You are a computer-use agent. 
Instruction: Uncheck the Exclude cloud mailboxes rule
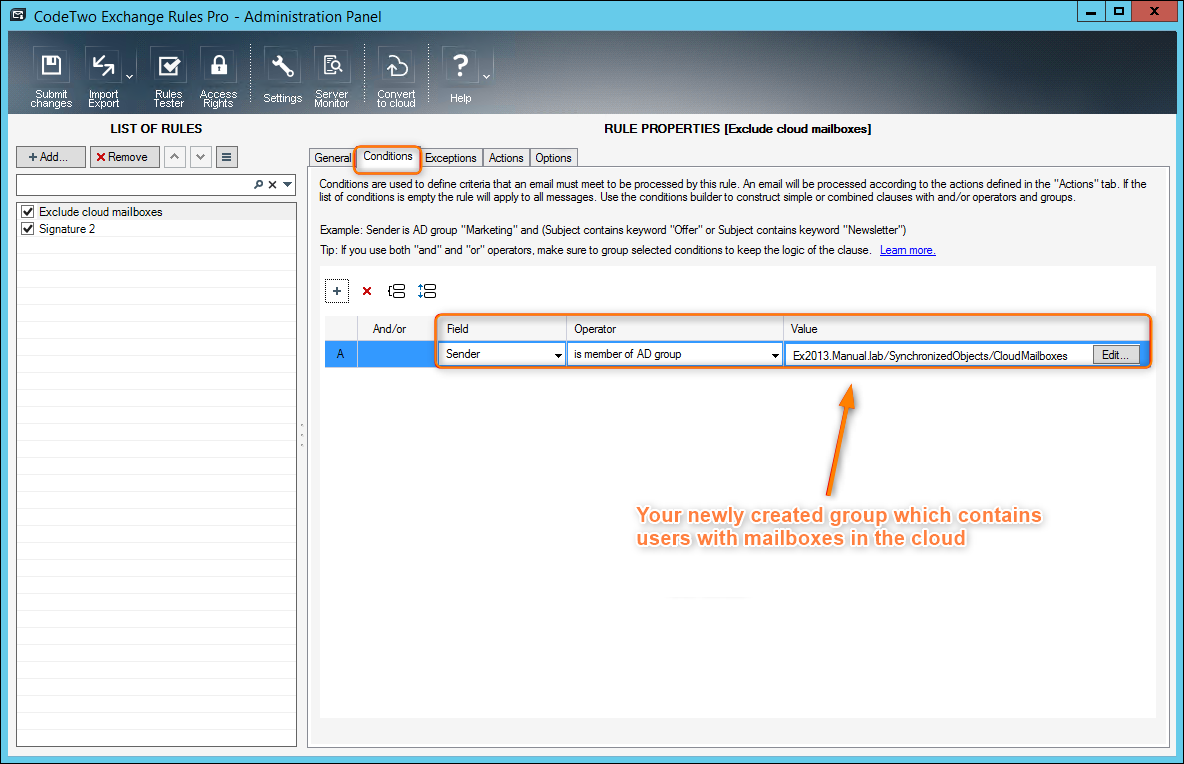pos(28,211)
